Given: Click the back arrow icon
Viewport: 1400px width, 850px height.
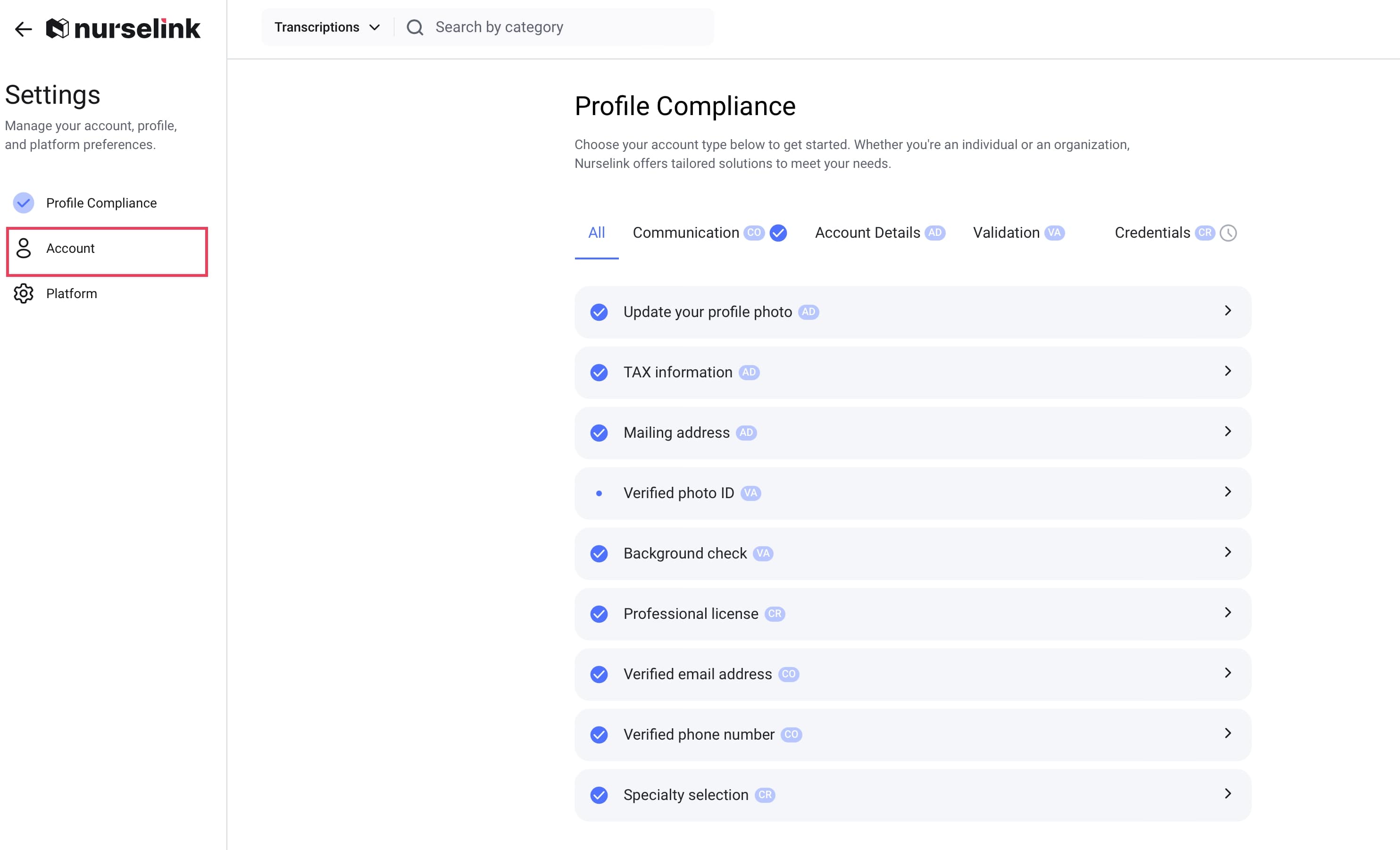Looking at the screenshot, I should (x=23, y=29).
